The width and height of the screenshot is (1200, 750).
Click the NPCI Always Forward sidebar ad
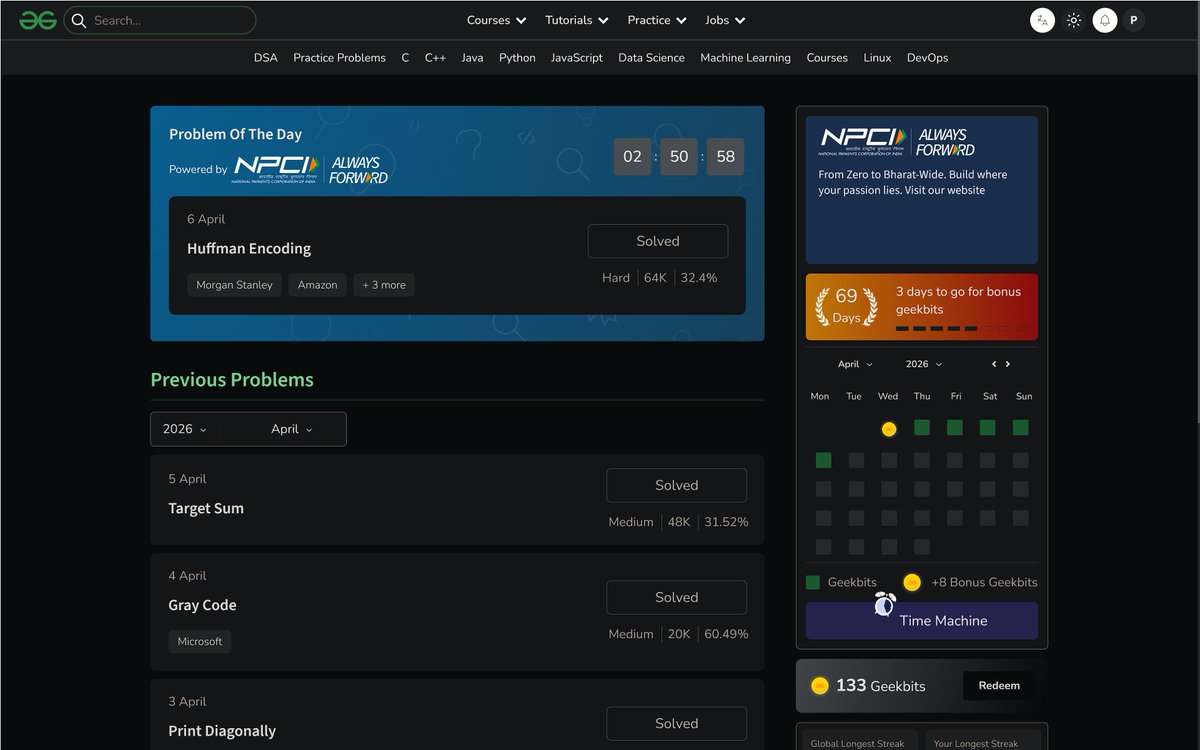tap(922, 190)
